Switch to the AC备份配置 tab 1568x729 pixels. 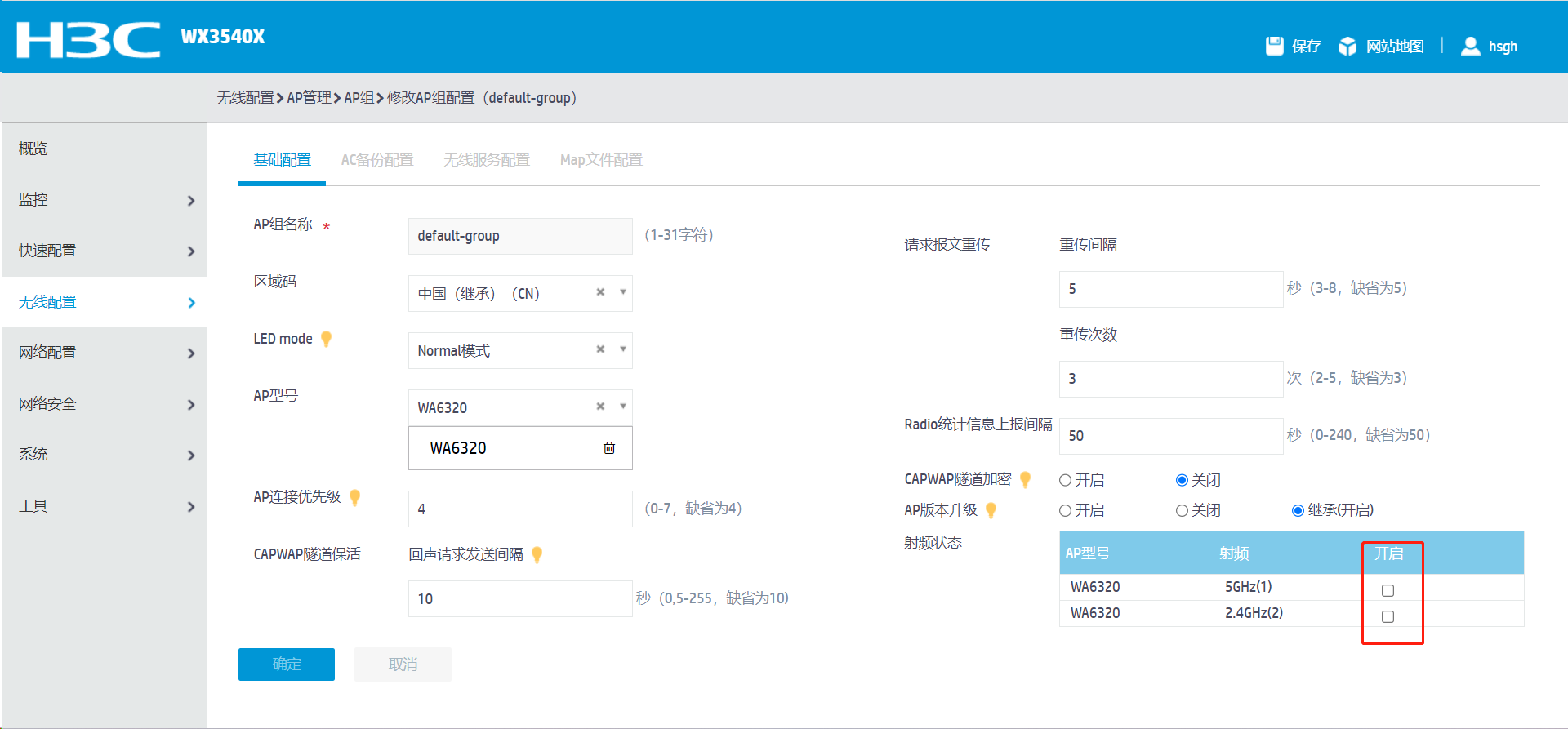[x=377, y=160]
